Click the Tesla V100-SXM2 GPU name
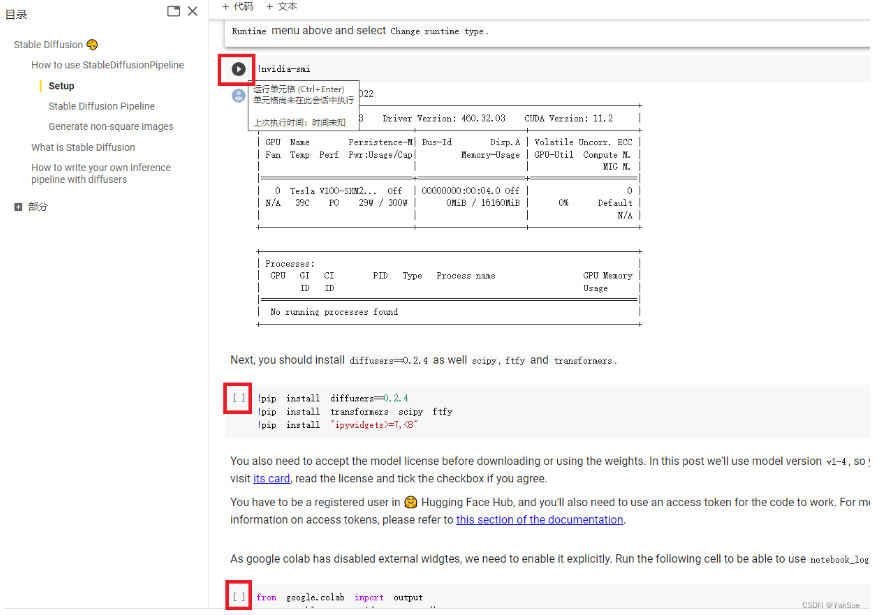This screenshot has height=615, width=885. point(333,191)
